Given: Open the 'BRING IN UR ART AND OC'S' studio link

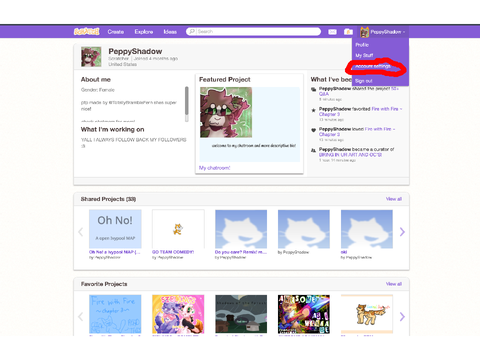Looking at the screenshot, I should [350, 155].
